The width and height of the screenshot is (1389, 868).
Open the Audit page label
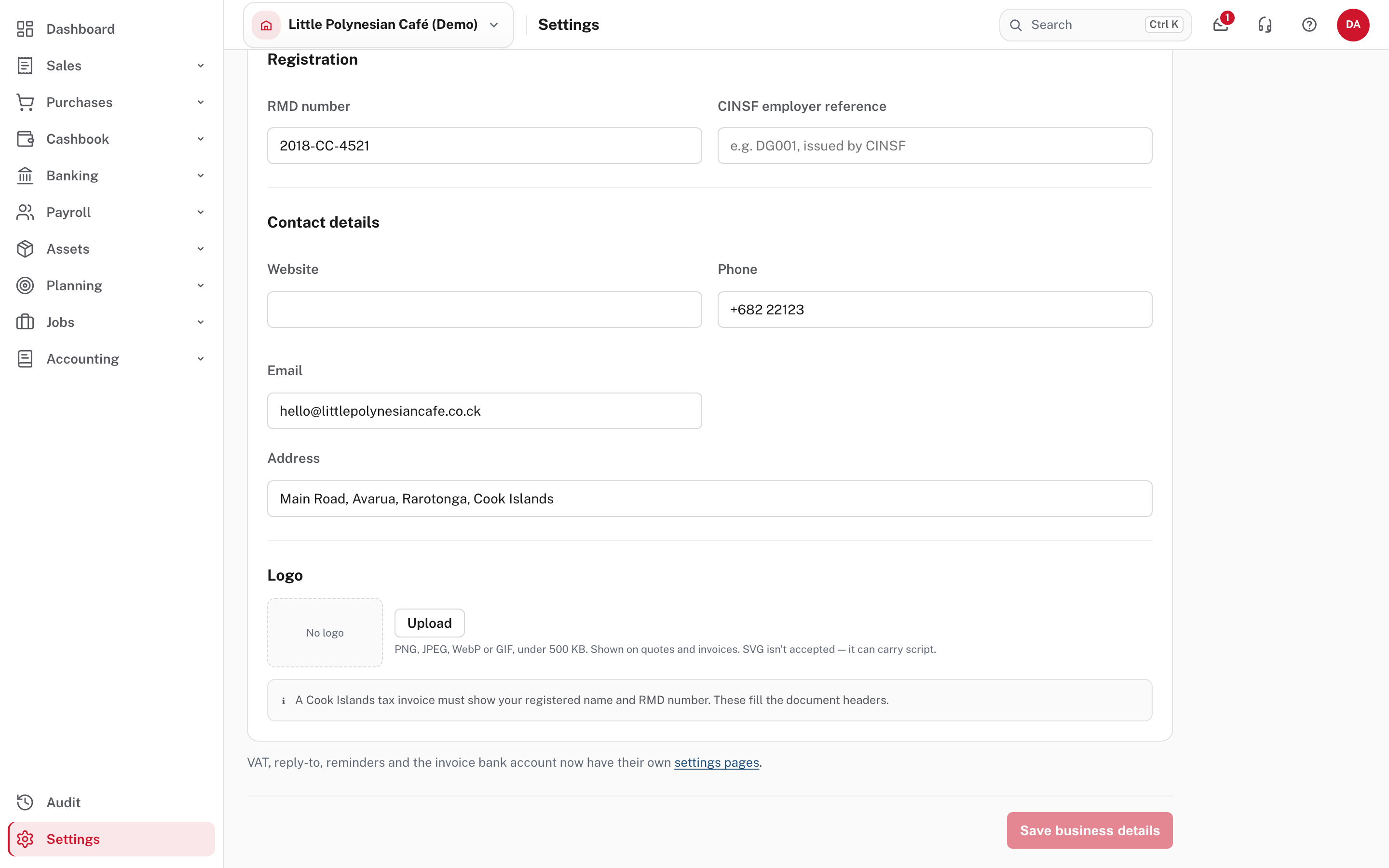point(63,802)
